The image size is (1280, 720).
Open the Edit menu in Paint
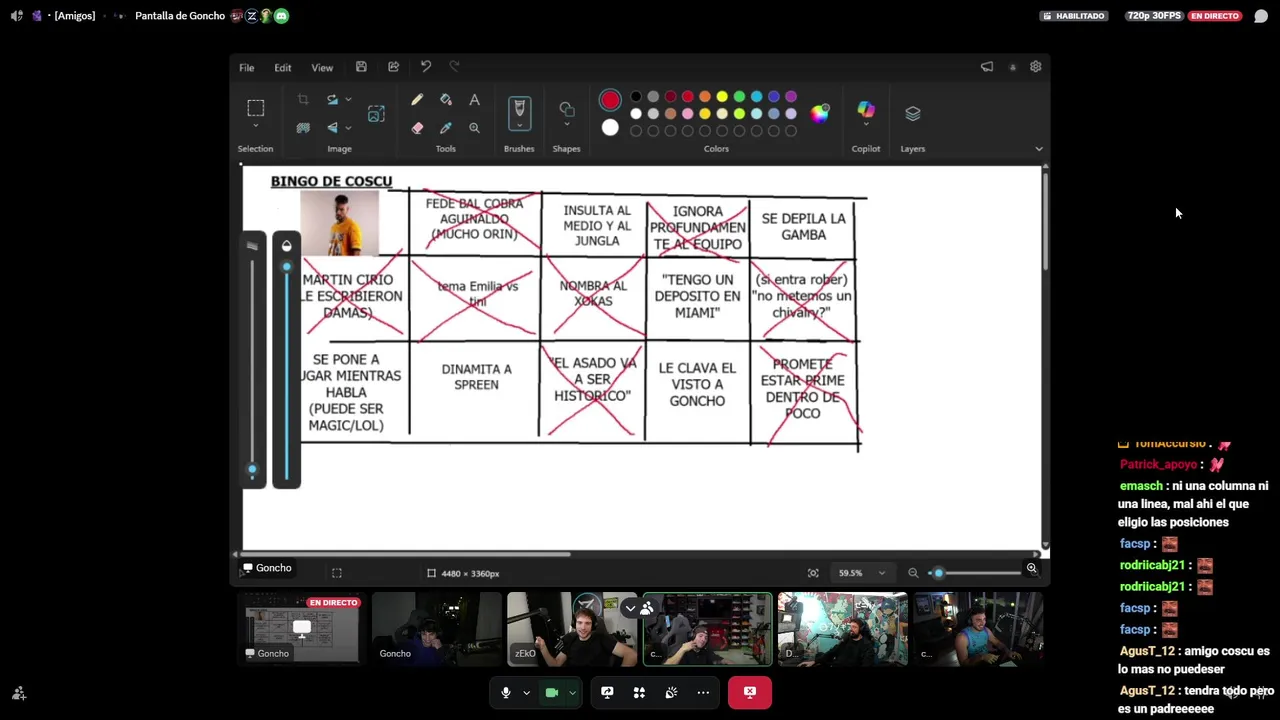click(283, 67)
